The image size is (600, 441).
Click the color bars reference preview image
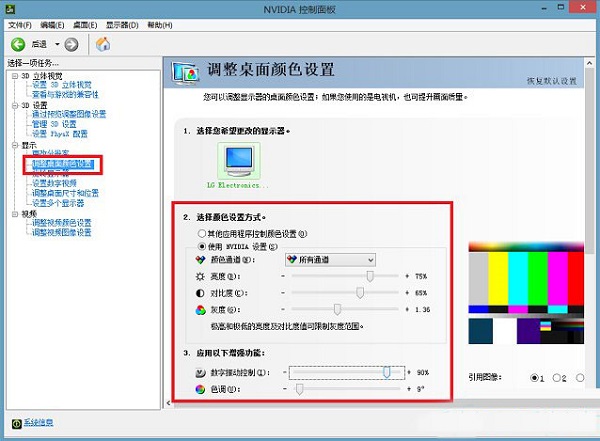pos(526,293)
